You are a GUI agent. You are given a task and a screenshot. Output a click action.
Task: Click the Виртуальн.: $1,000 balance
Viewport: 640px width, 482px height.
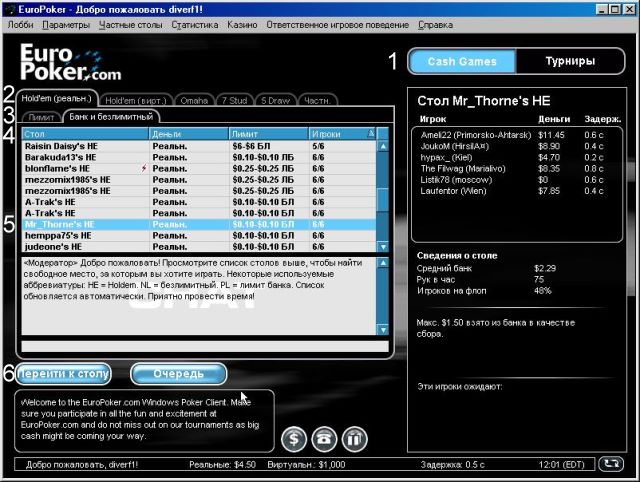click(x=306, y=464)
